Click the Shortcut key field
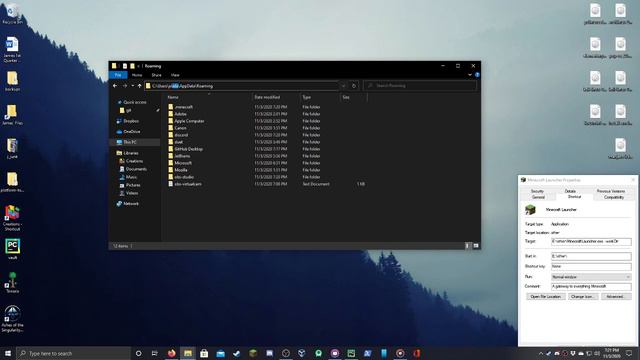The image size is (640, 360). tap(591, 267)
